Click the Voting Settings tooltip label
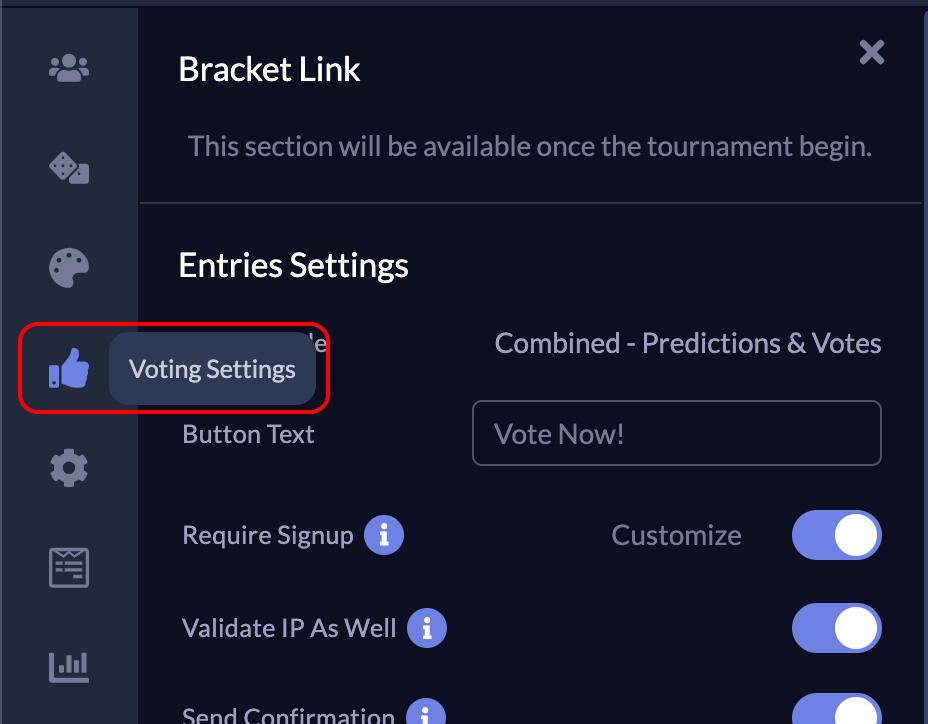The width and height of the screenshot is (928, 724). (211, 368)
